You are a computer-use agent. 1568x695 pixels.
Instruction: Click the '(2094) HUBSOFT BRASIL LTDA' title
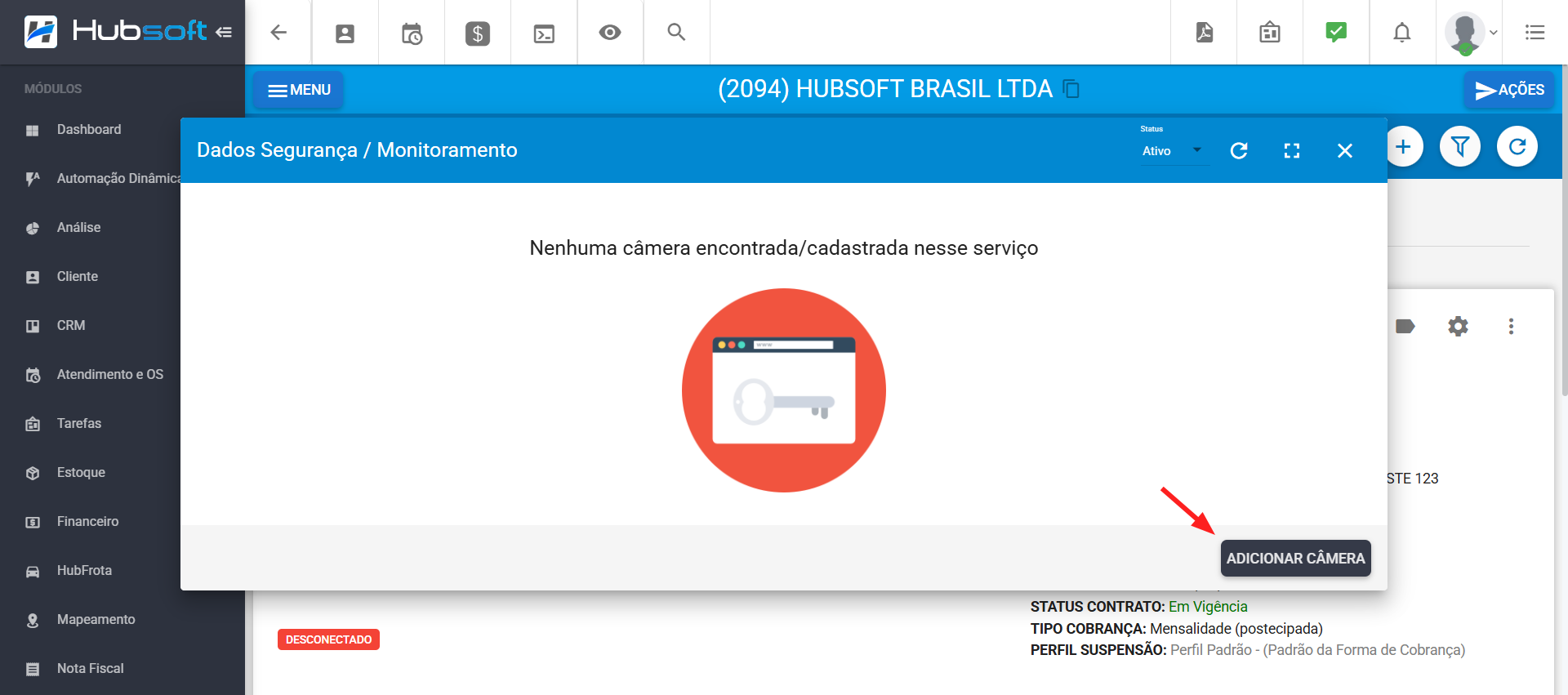coord(885,89)
